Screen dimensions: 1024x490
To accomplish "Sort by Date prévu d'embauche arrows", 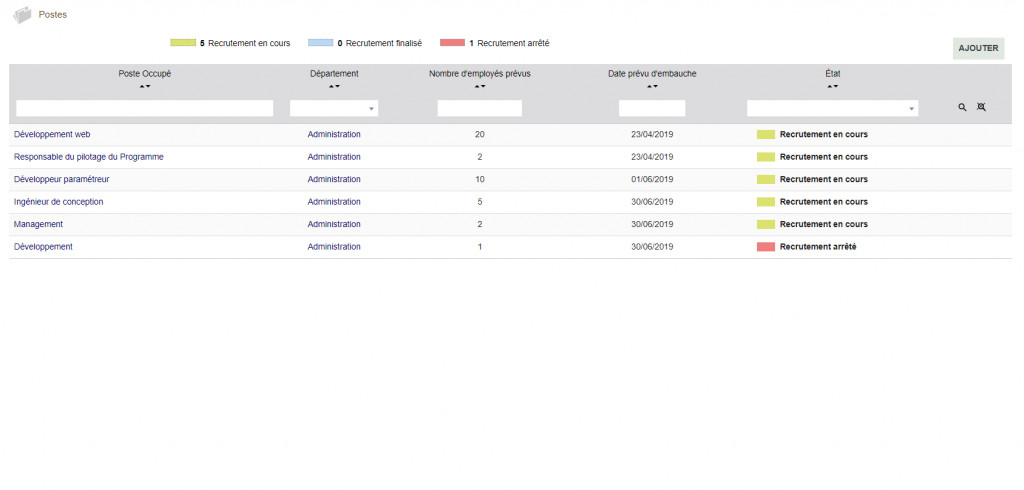I will [x=652, y=87].
